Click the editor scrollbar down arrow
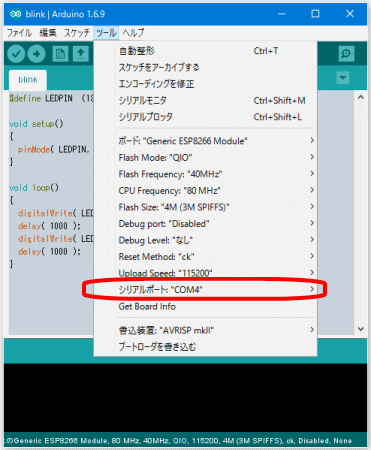This screenshot has width=371, height=450. click(x=361, y=329)
